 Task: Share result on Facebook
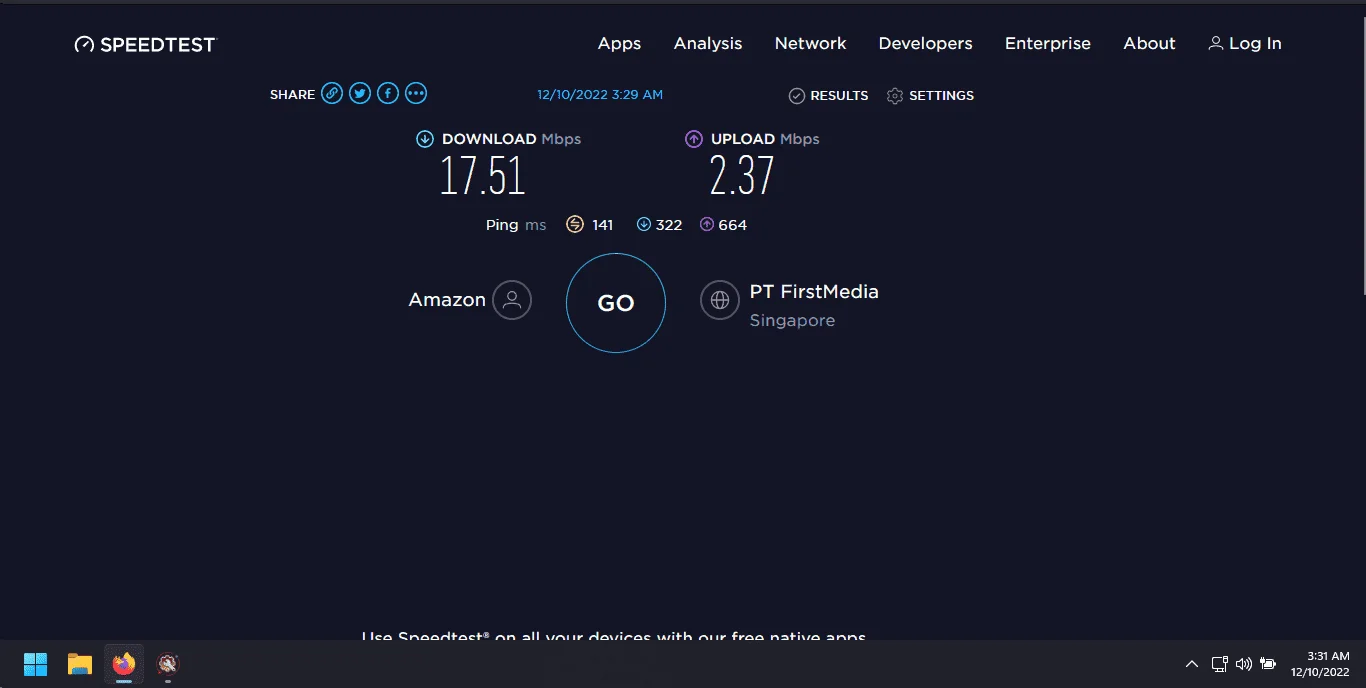(388, 94)
